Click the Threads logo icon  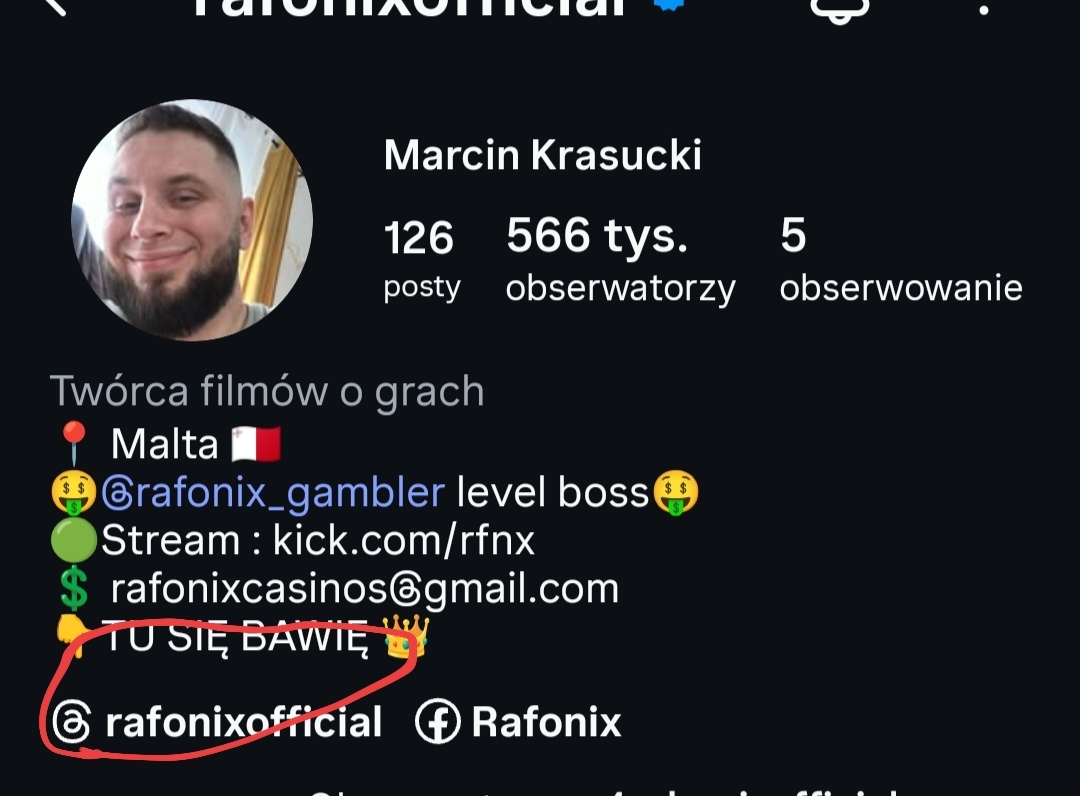coord(72,722)
